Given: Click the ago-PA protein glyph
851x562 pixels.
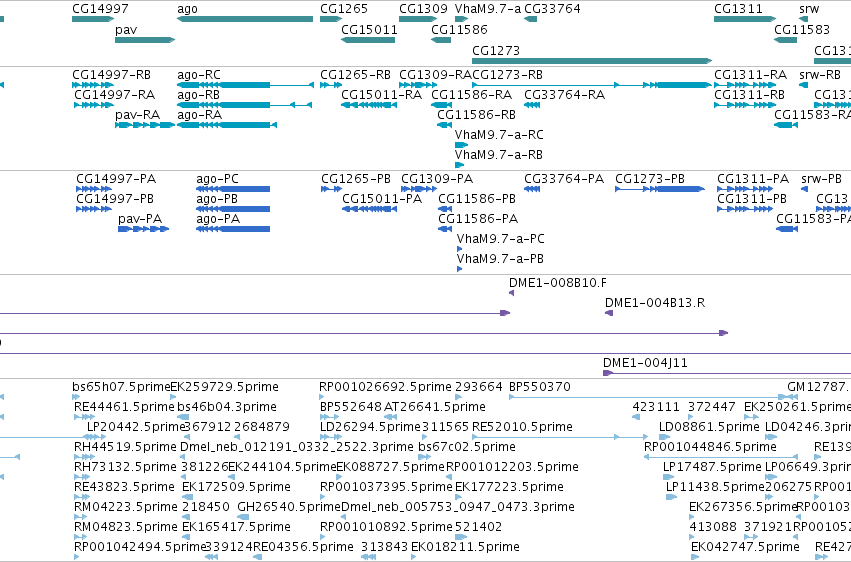Looking at the screenshot, I should [233, 229].
